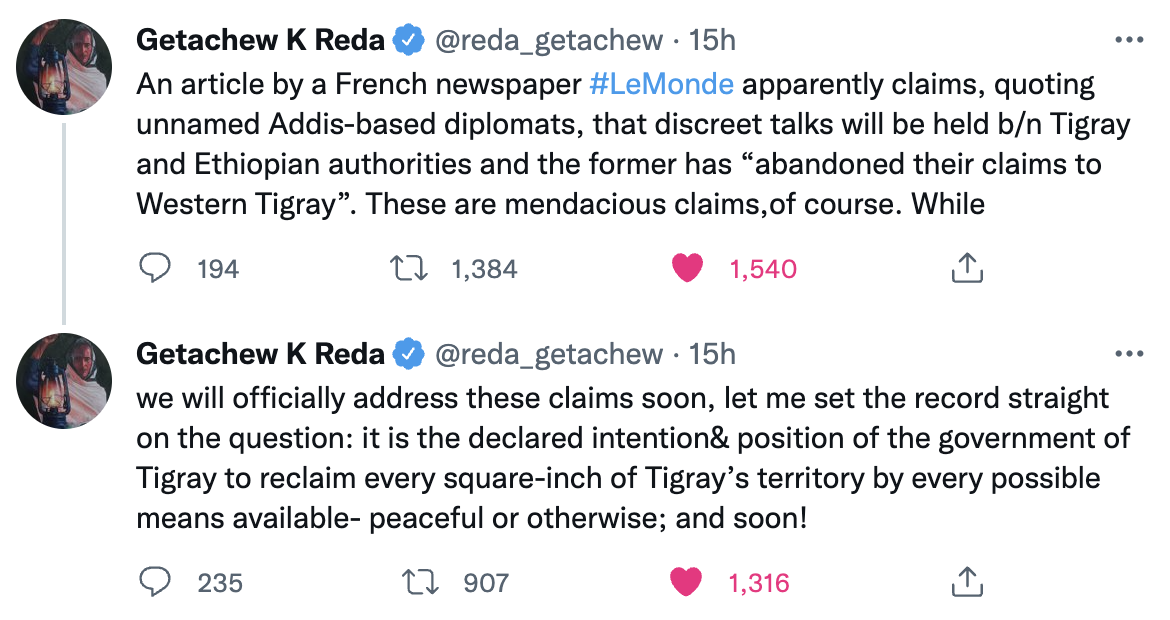Viewport: 1170px width, 620px height.
Task: Unlike the second tweet with 1,316 likes
Action: (686, 582)
